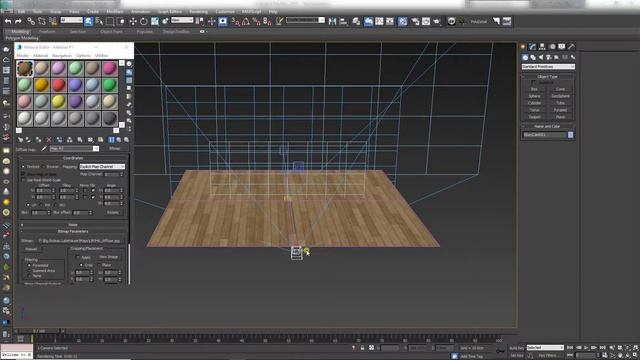This screenshot has width=640, height=360.
Task: Open the Material menu in Material Editor
Action: click(40, 56)
